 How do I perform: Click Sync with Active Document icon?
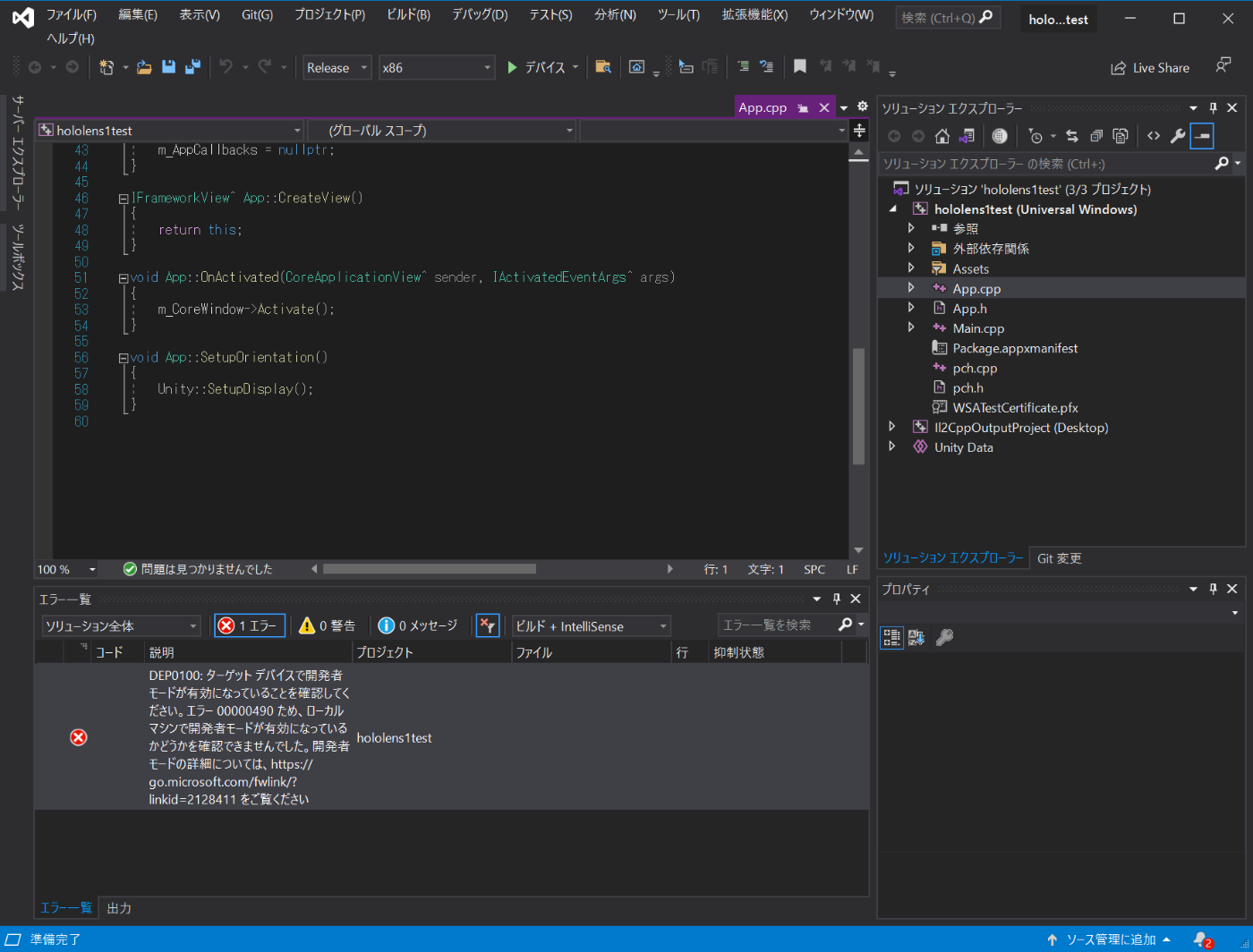click(1072, 136)
